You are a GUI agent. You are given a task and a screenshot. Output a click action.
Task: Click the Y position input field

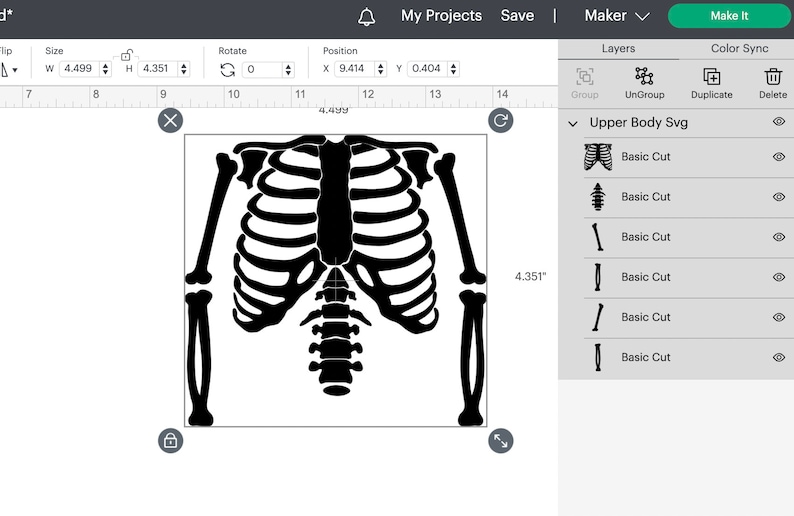[427, 68]
